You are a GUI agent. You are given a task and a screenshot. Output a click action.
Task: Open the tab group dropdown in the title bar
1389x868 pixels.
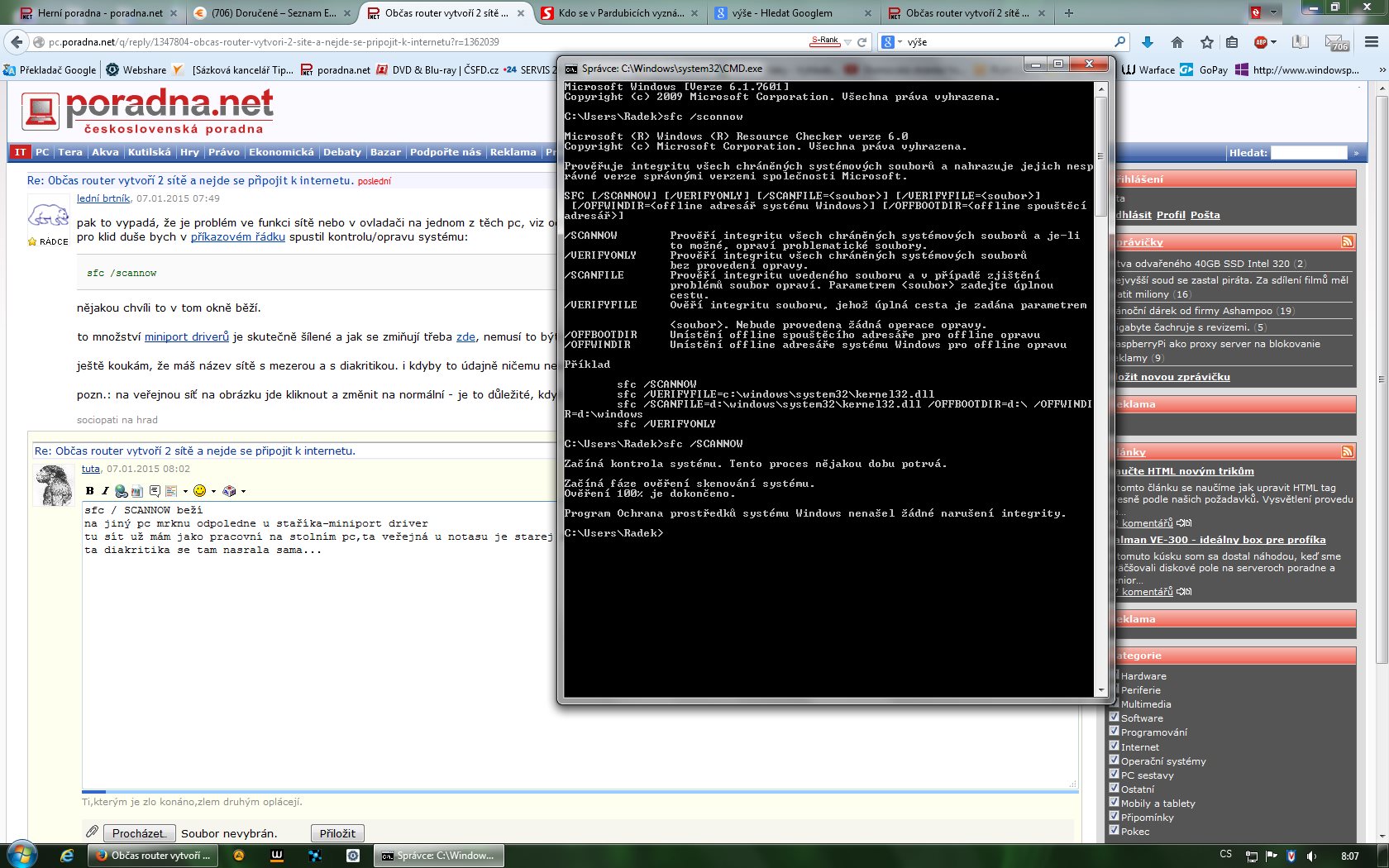[1274, 12]
